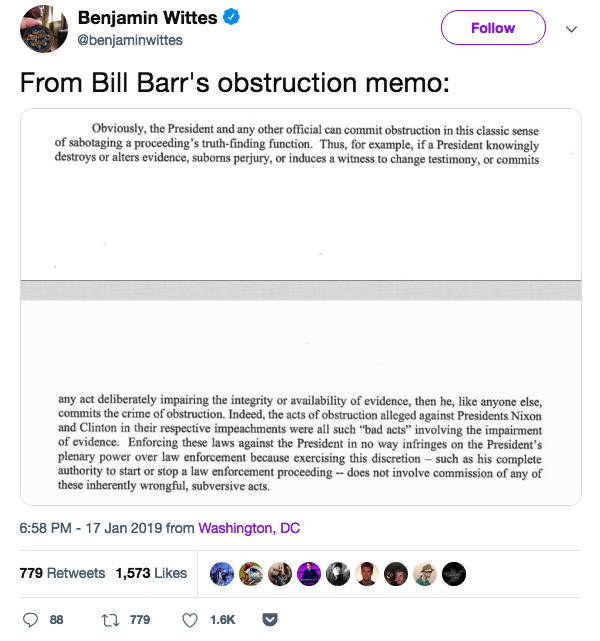The image size is (600, 641).
Task: Follow Benjamin Wittes
Action: click(493, 28)
